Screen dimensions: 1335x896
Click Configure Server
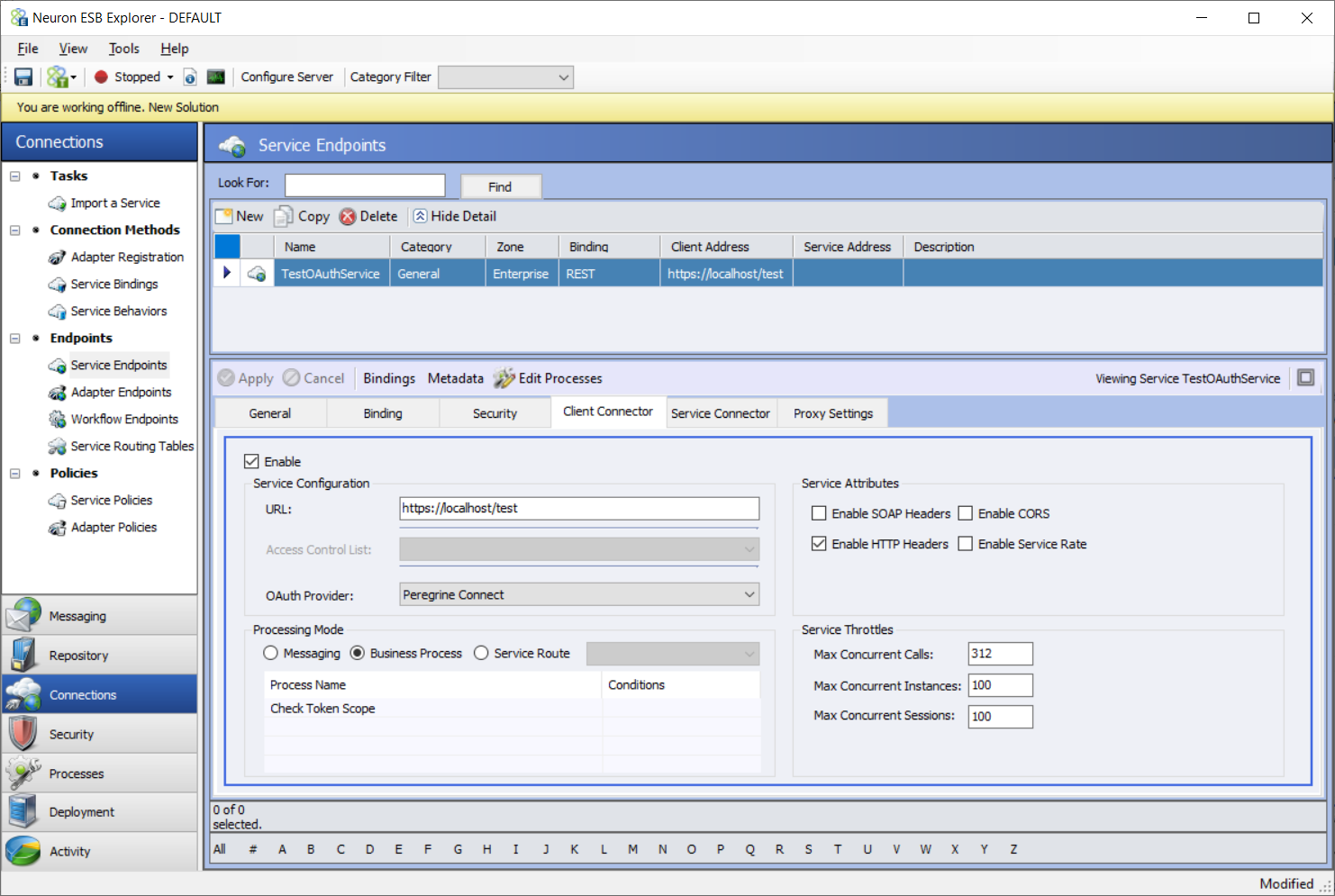point(286,77)
